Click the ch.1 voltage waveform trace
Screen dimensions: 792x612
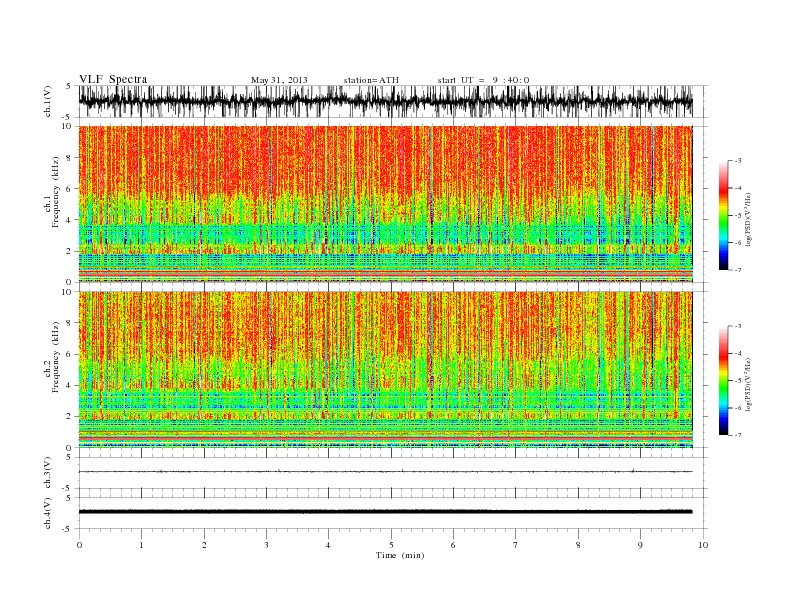(385, 101)
